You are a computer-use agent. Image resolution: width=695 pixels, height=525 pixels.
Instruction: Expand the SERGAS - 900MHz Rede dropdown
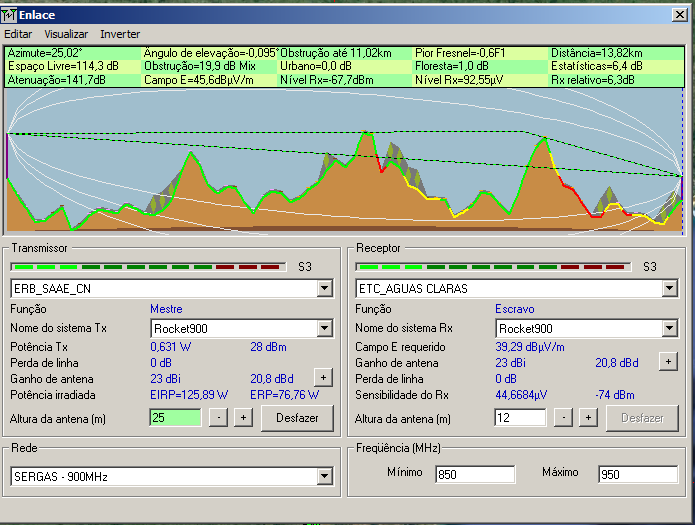point(324,477)
